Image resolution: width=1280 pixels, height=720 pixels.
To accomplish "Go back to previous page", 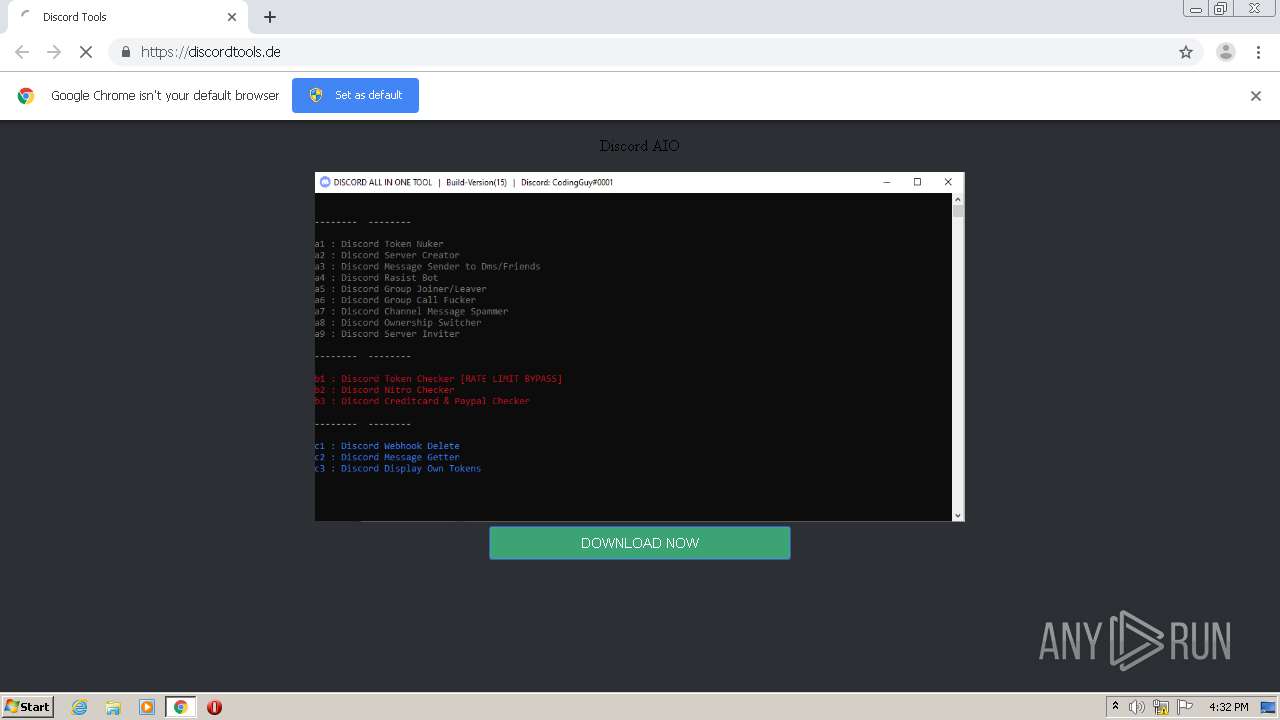I will click(x=22, y=52).
